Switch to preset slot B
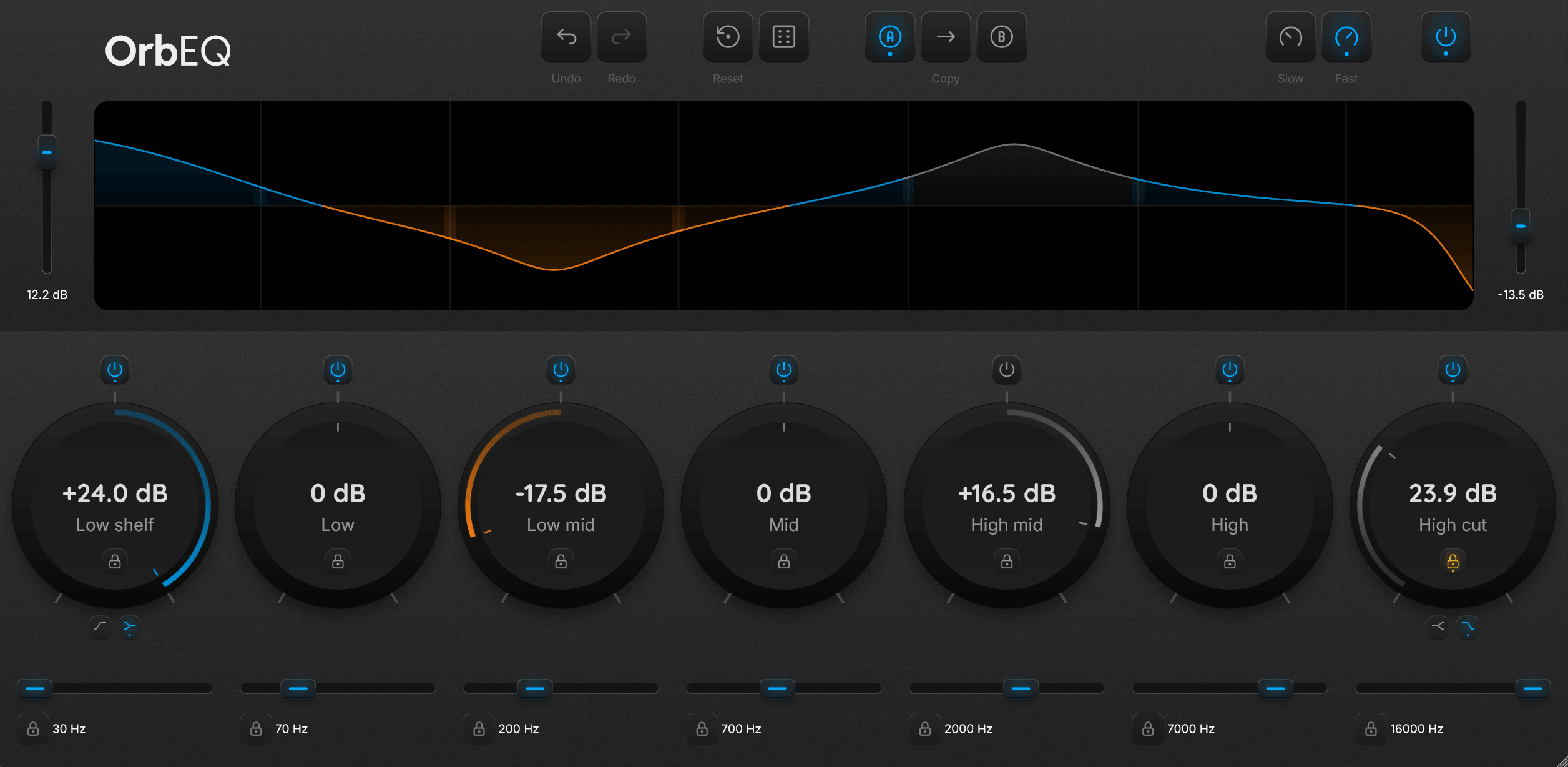Screen dimensions: 1568x767 tap(1001, 37)
